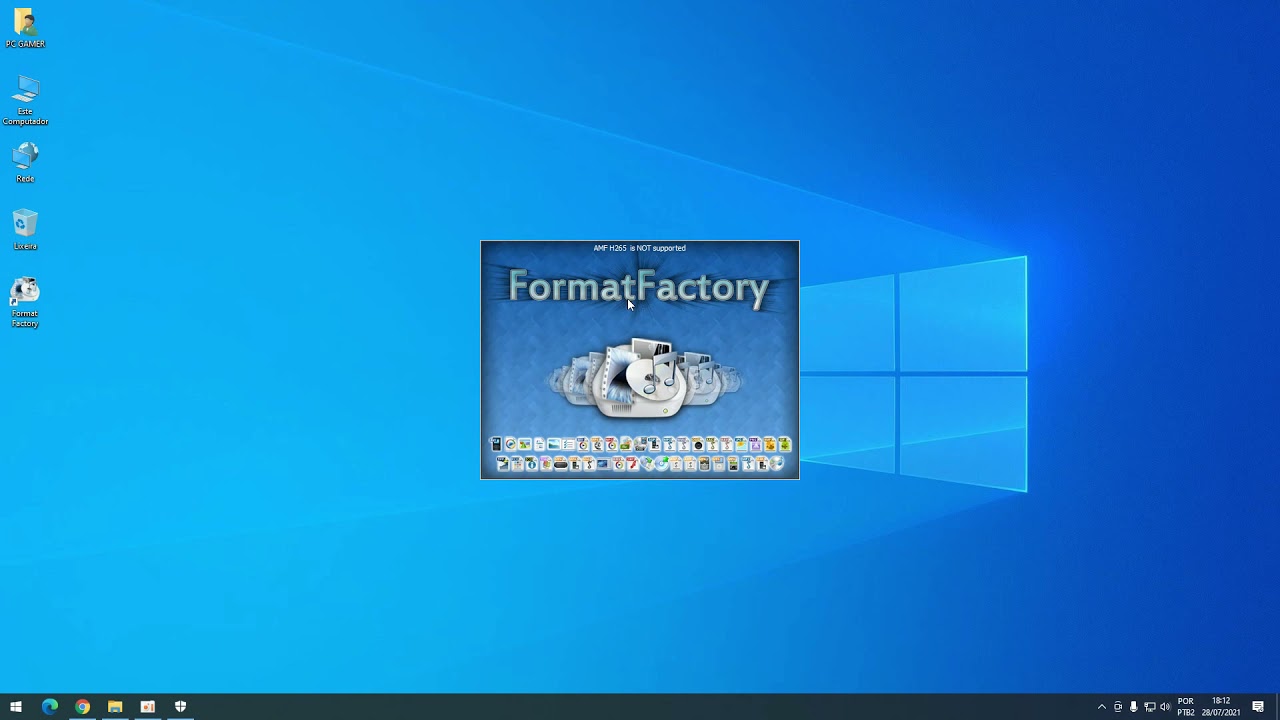Click the Show Desktop strip at taskbar end

[x=1277, y=707]
